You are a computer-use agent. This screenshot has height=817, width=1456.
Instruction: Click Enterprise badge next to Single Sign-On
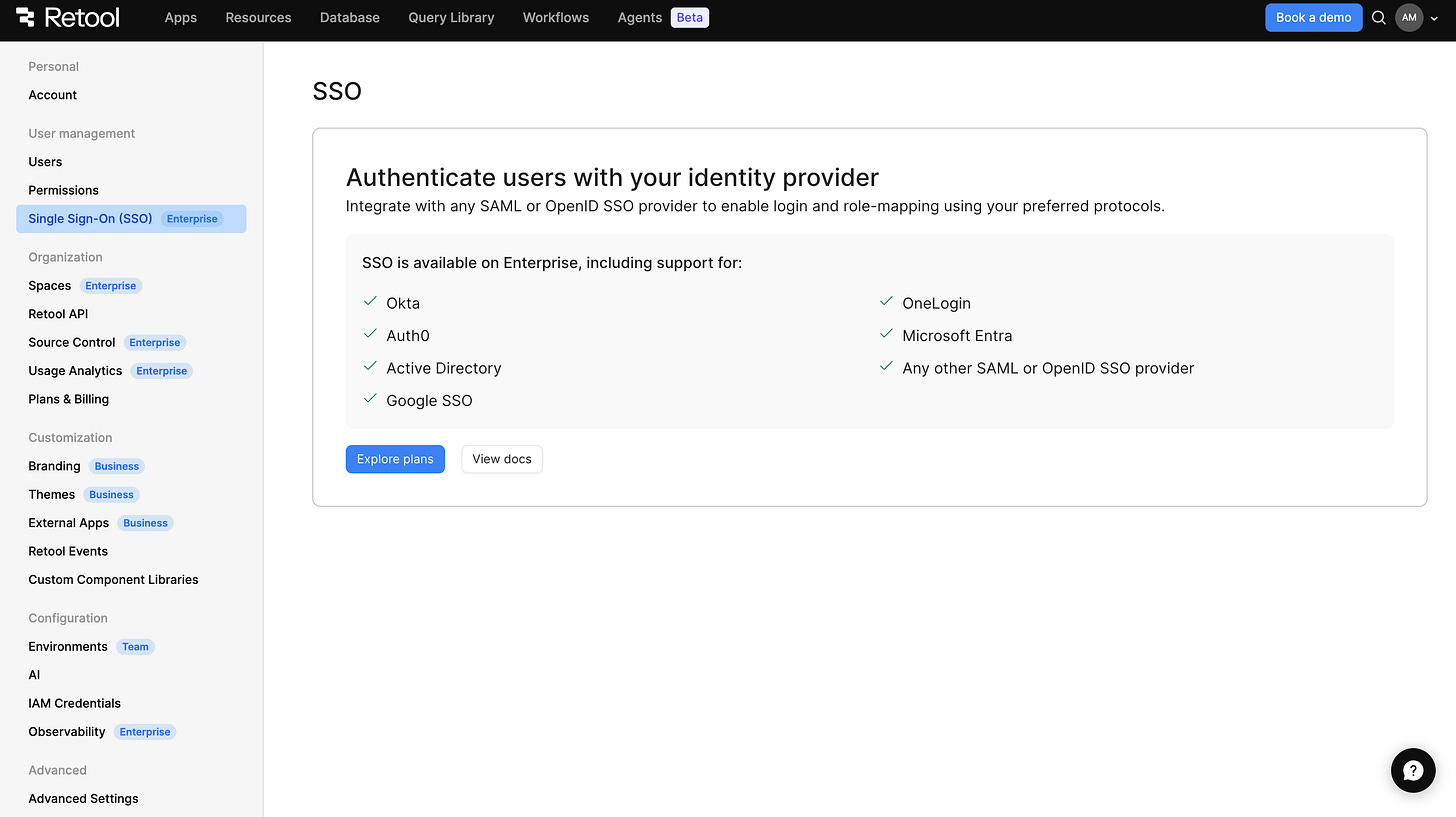[x=192, y=219]
